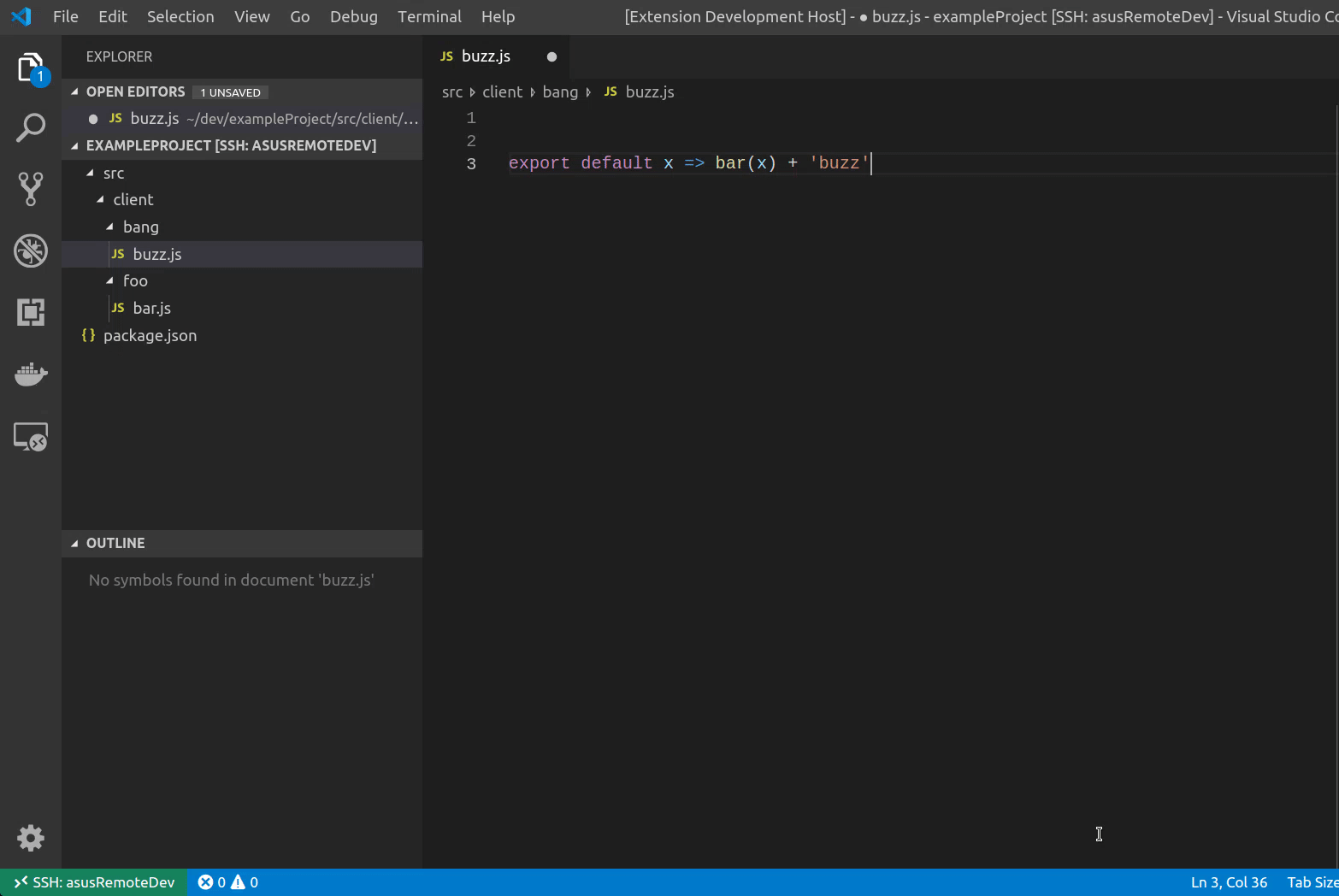Viewport: 1339px width, 896px height.
Task: Open the Debug menu
Action: pos(354,16)
